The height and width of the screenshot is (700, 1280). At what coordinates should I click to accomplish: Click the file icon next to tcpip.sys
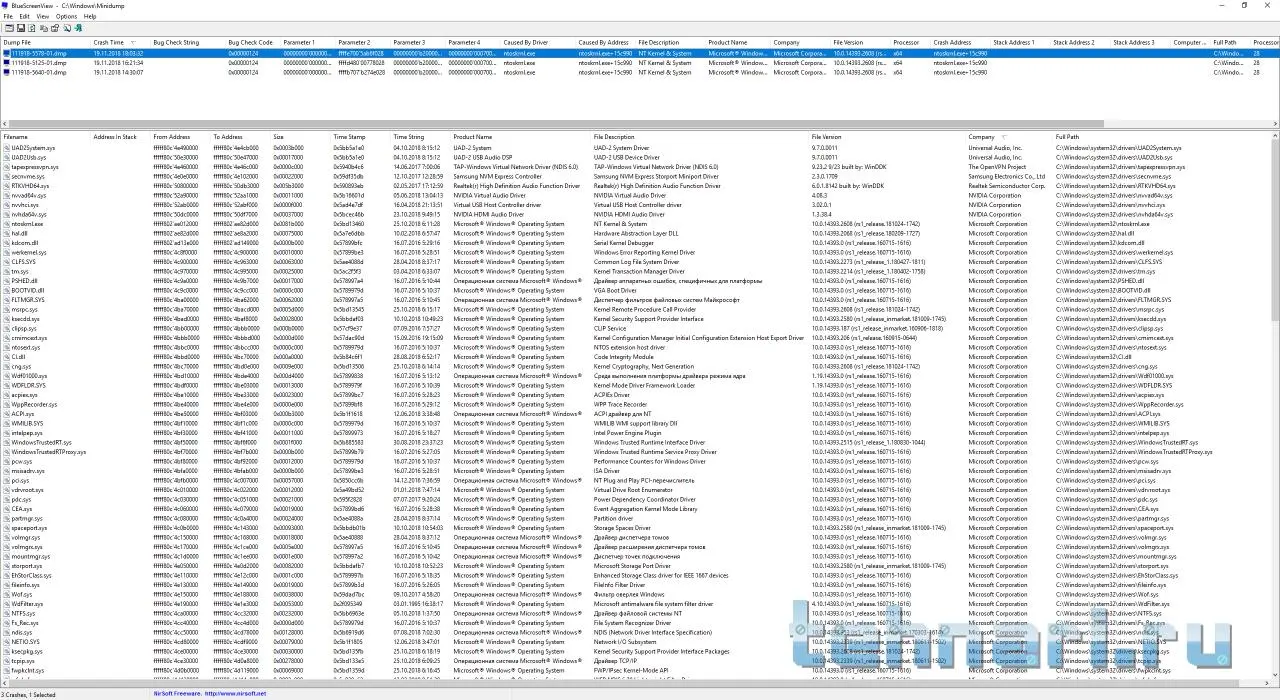pyautogui.click(x=6, y=661)
